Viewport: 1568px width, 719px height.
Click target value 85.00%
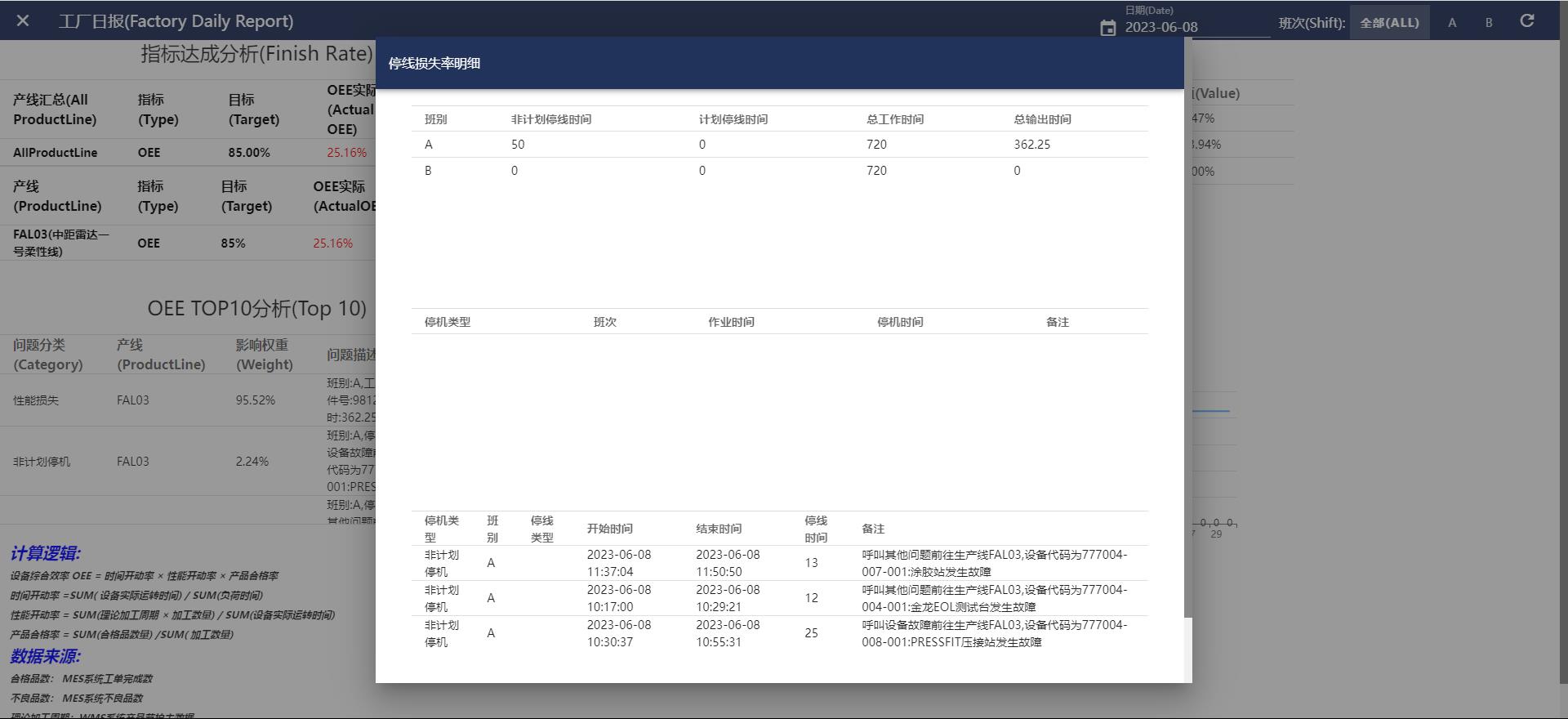coord(249,153)
